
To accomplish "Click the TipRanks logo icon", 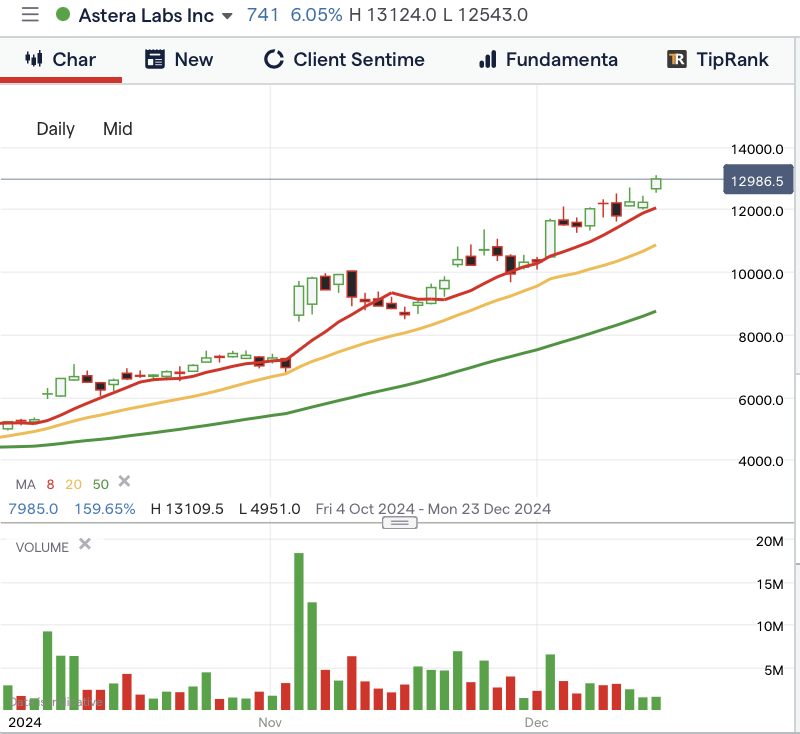I will click(677, 59).
